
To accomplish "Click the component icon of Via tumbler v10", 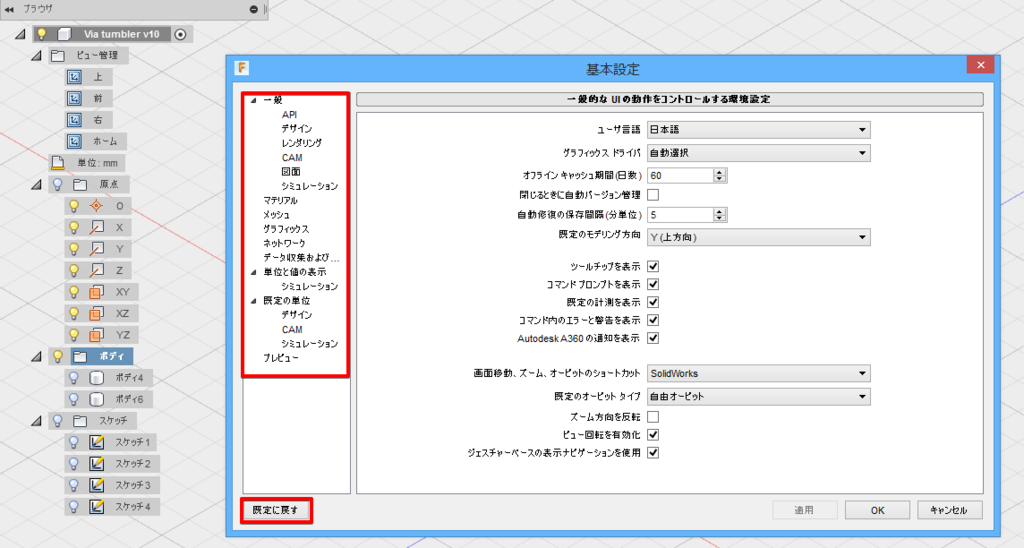I will click(x=64, y=34).
